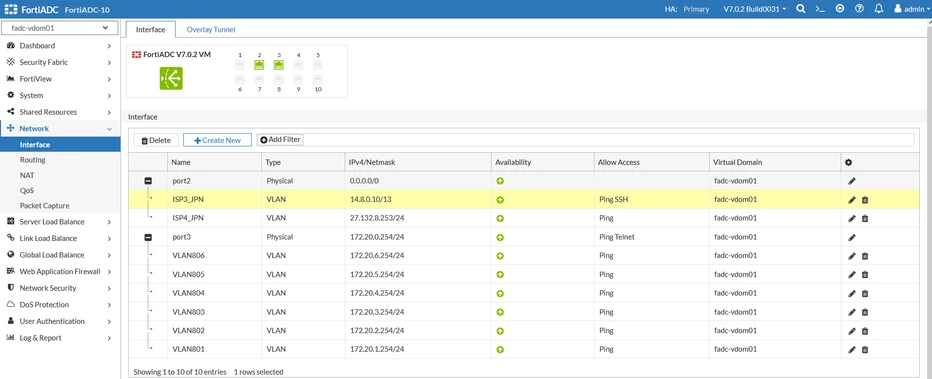
Task: Open the help question mark icon
Action: coord(859,9)
